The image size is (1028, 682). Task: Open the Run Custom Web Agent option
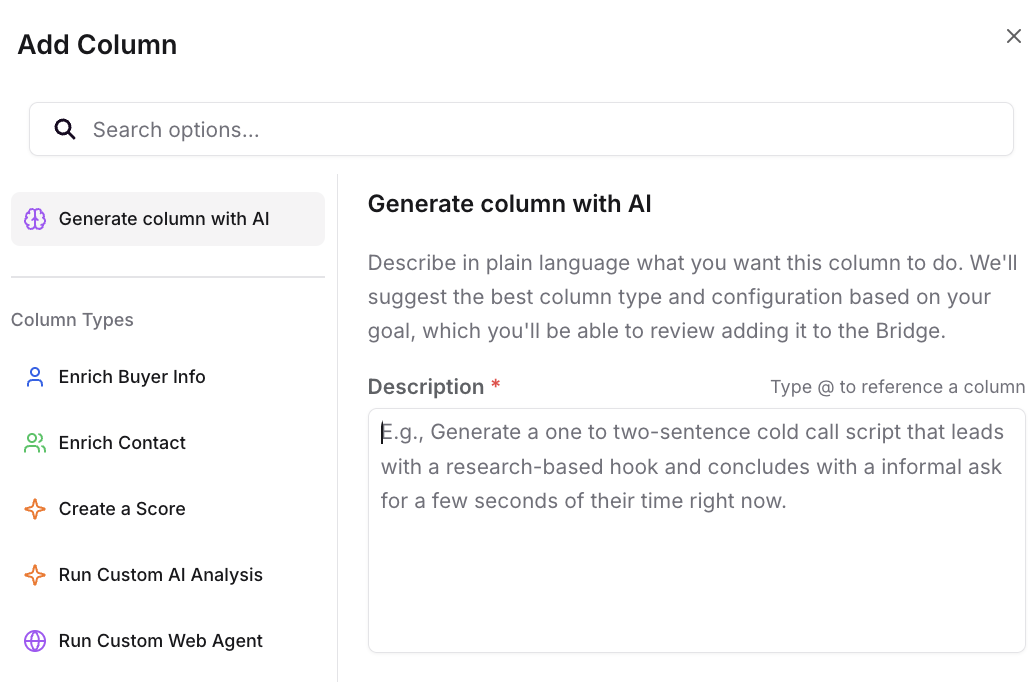click(160, 641)
